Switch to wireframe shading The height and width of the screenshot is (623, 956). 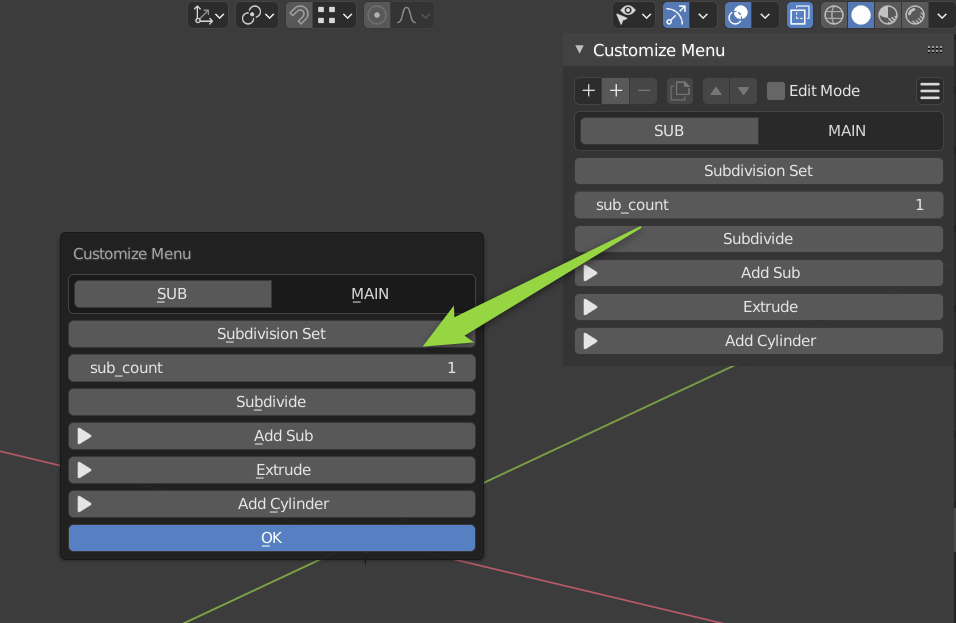[833, 15]
